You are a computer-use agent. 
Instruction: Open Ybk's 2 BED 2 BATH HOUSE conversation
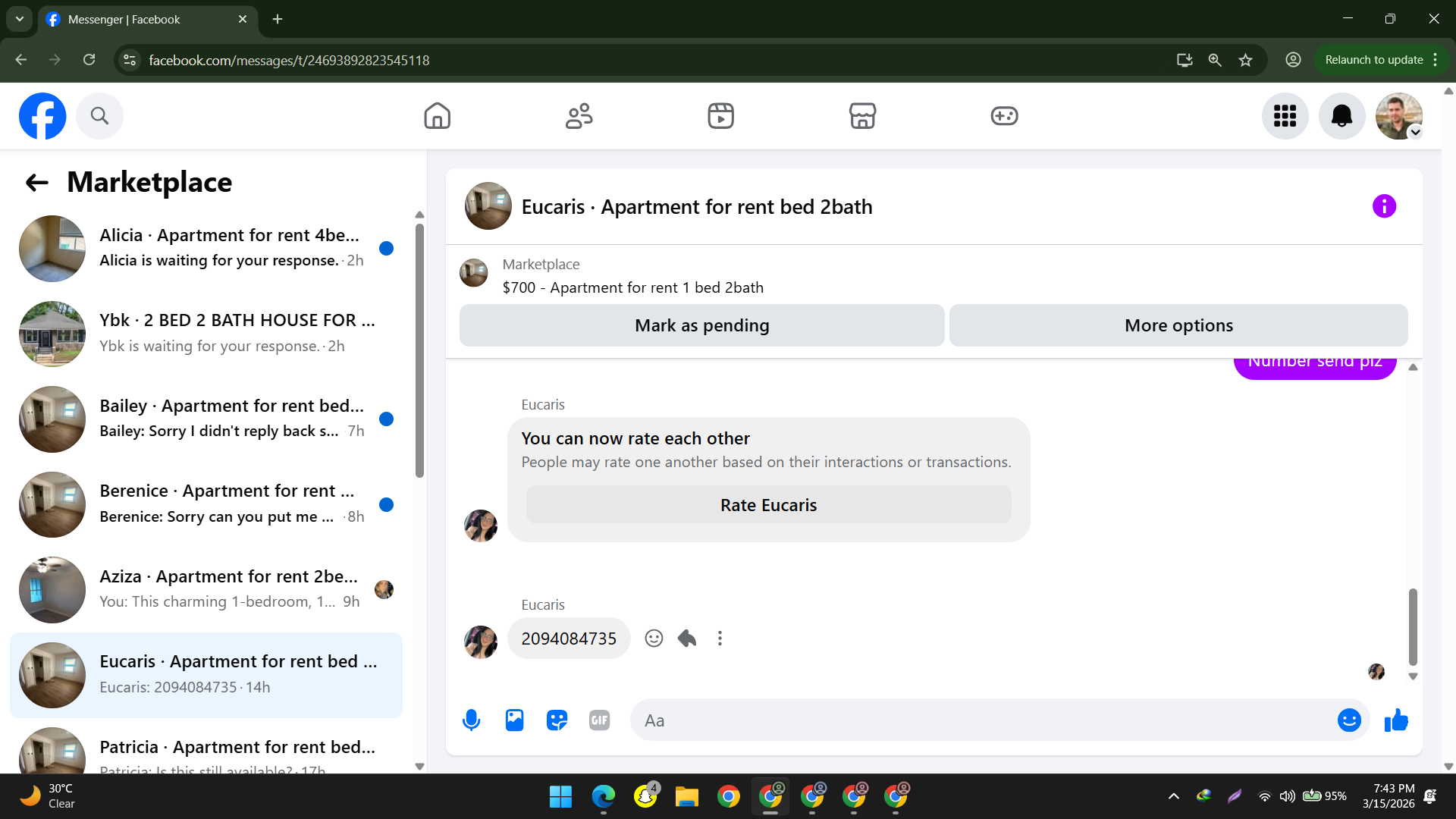(206, 334)
